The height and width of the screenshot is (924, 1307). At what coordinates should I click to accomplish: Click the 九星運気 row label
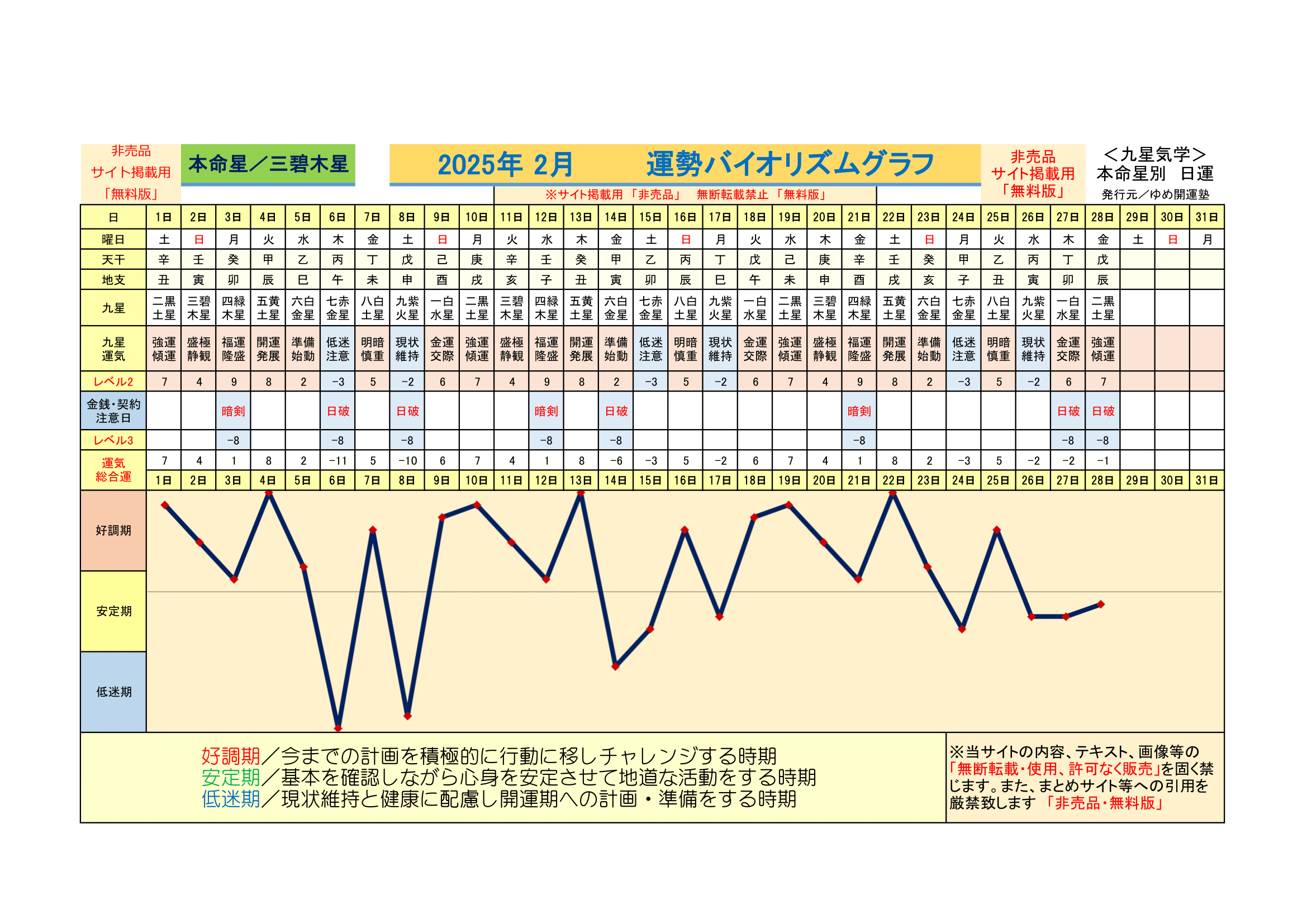[113, 349]
